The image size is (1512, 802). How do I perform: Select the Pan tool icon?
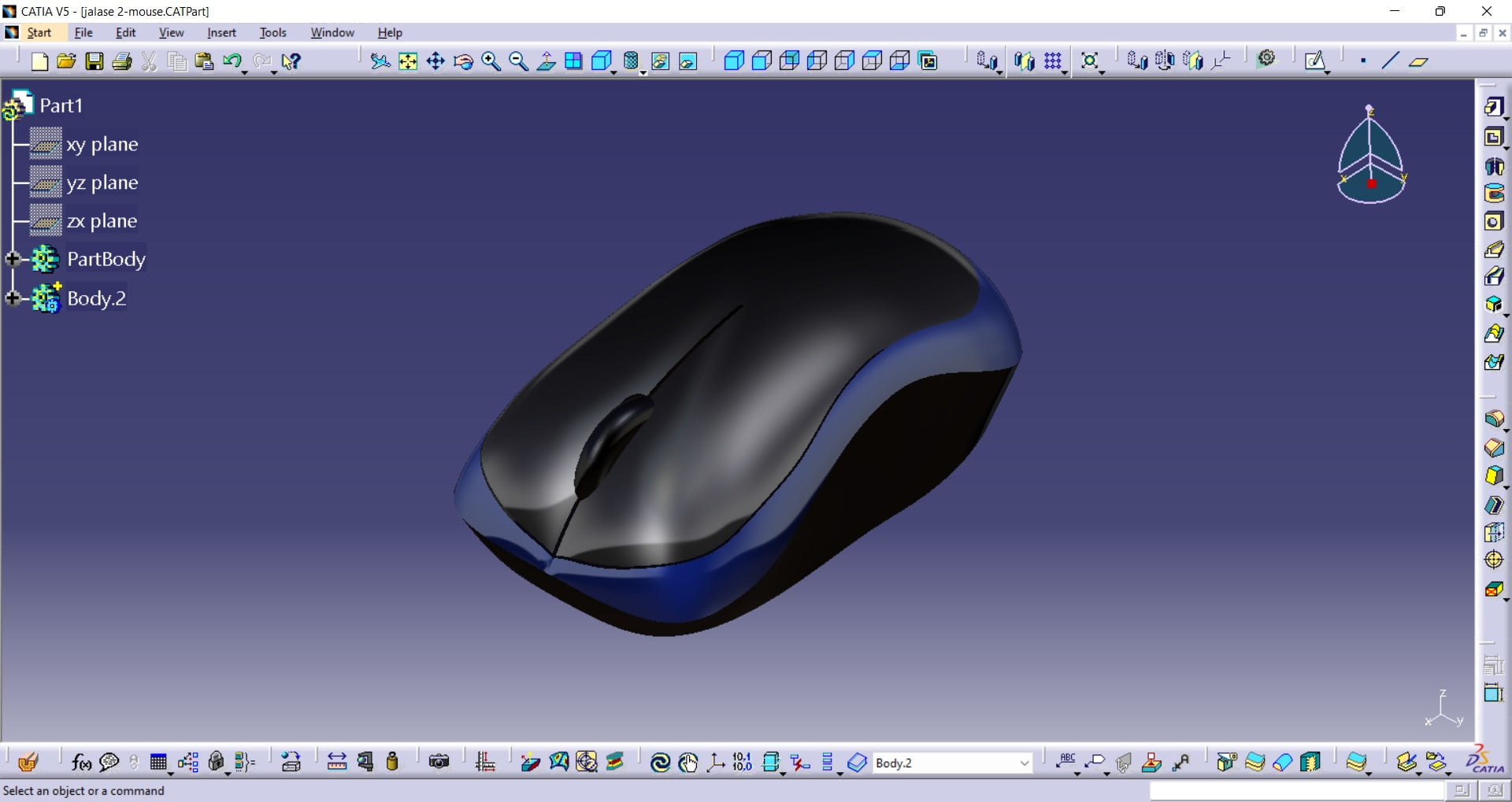tap(435, 61)
